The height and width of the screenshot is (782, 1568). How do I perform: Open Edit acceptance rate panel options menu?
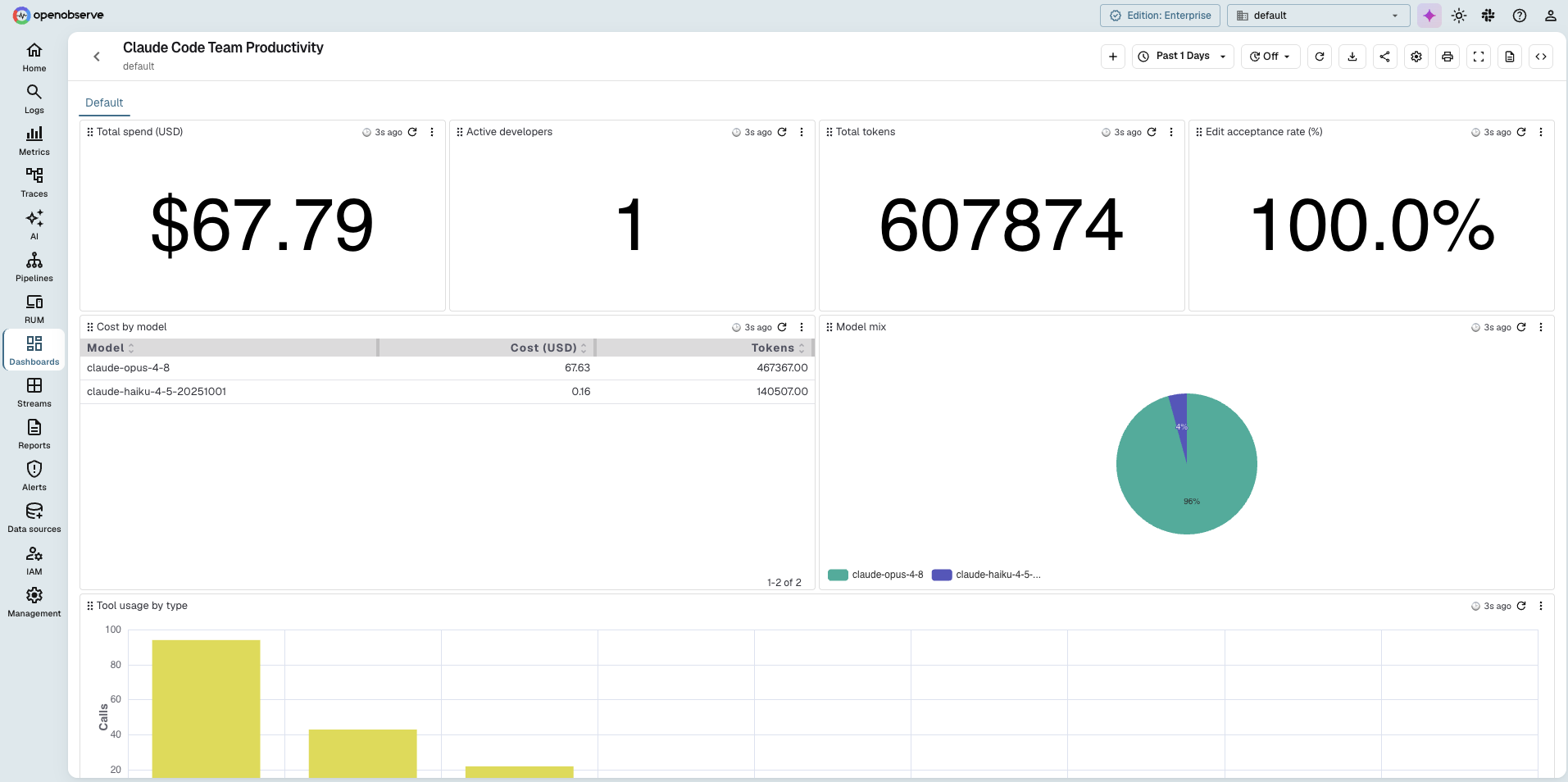pyautogui.click(x=1541, y=132)
